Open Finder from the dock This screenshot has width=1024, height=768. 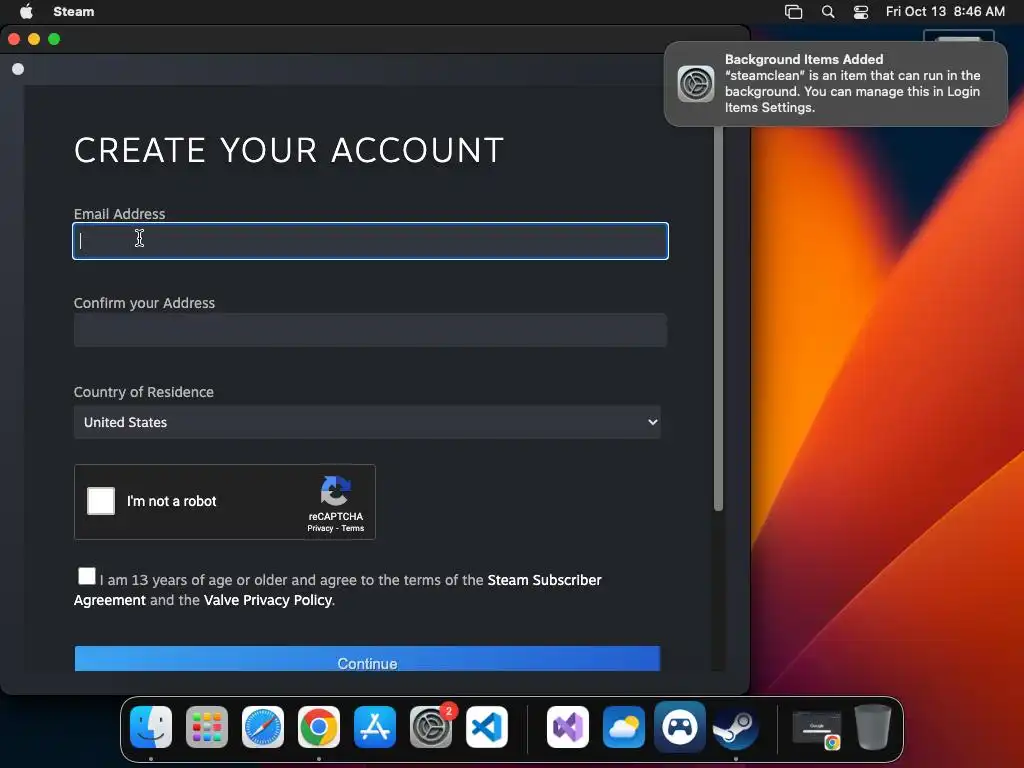(x=151, y=727)
